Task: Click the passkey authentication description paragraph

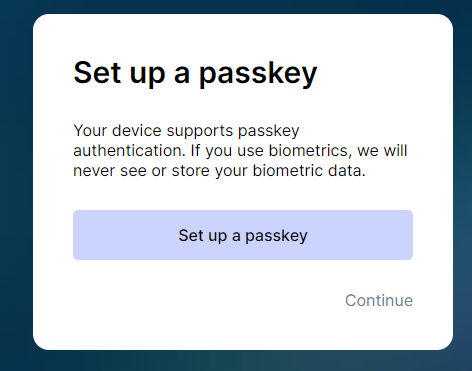Action: [240, 151]
